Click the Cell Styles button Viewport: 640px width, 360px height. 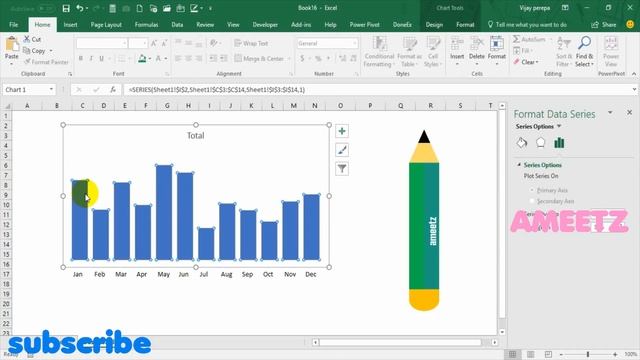(x=433, y=51)
